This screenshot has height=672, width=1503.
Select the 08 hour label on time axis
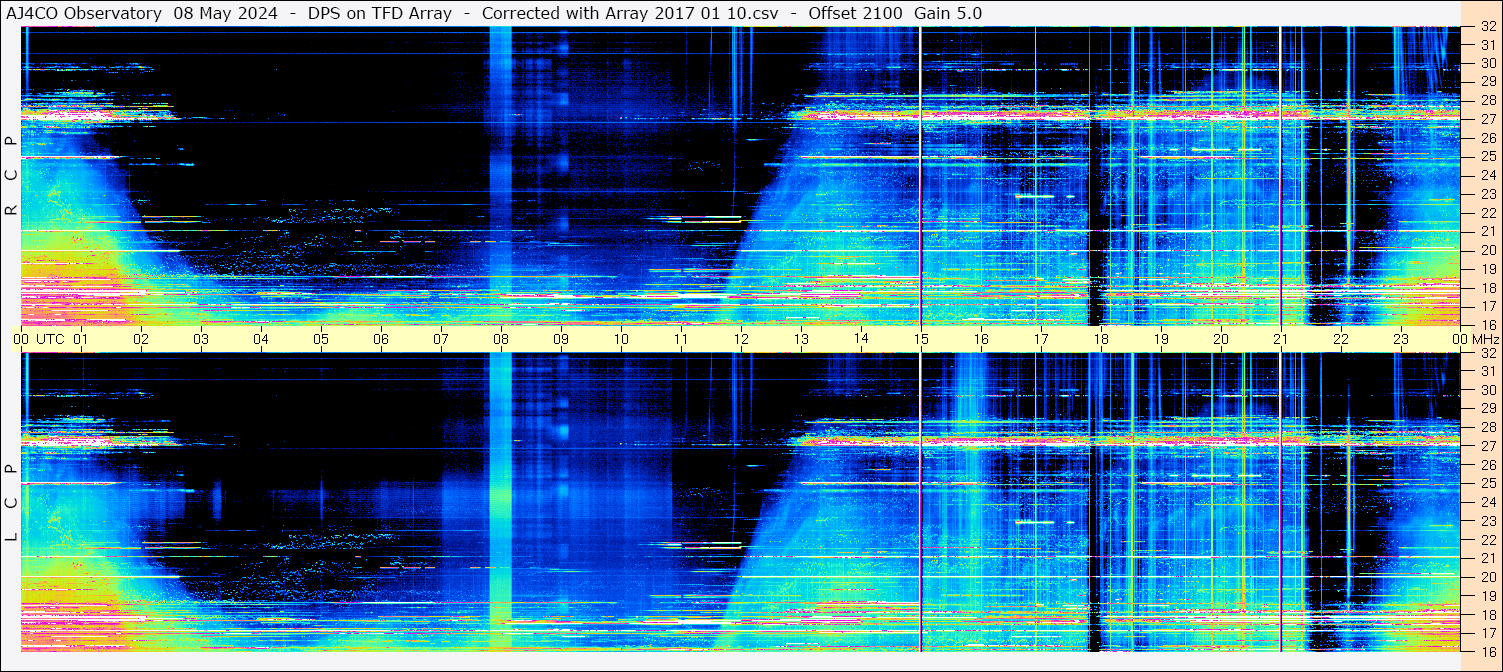pyautogui.click(x=501, y=339)
